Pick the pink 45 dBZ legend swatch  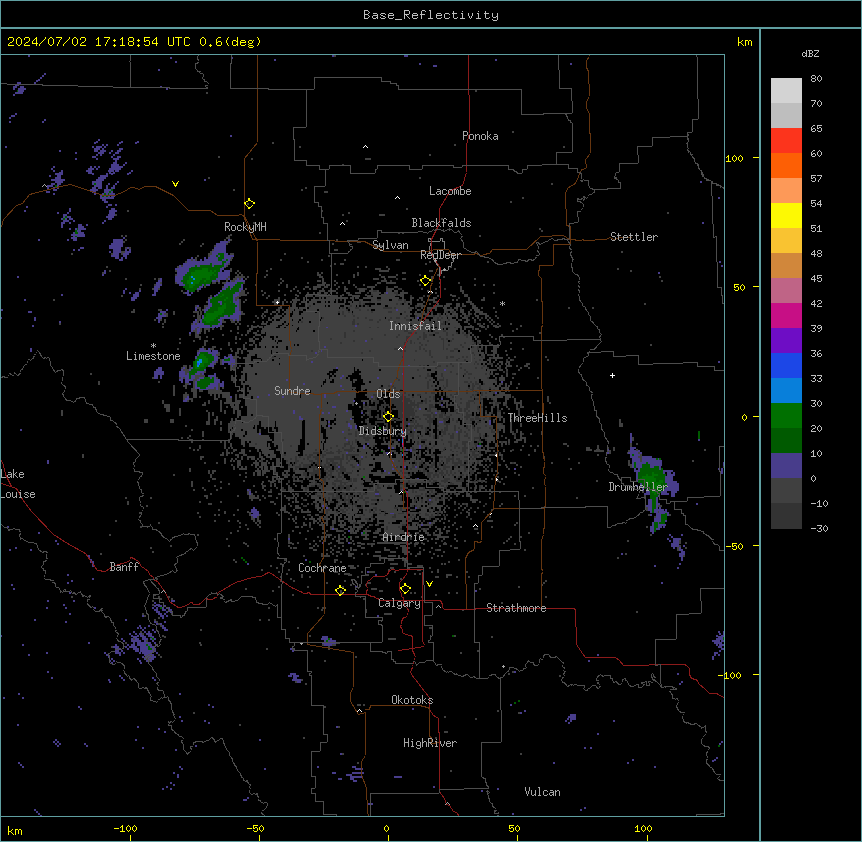(x=786, y=290)
